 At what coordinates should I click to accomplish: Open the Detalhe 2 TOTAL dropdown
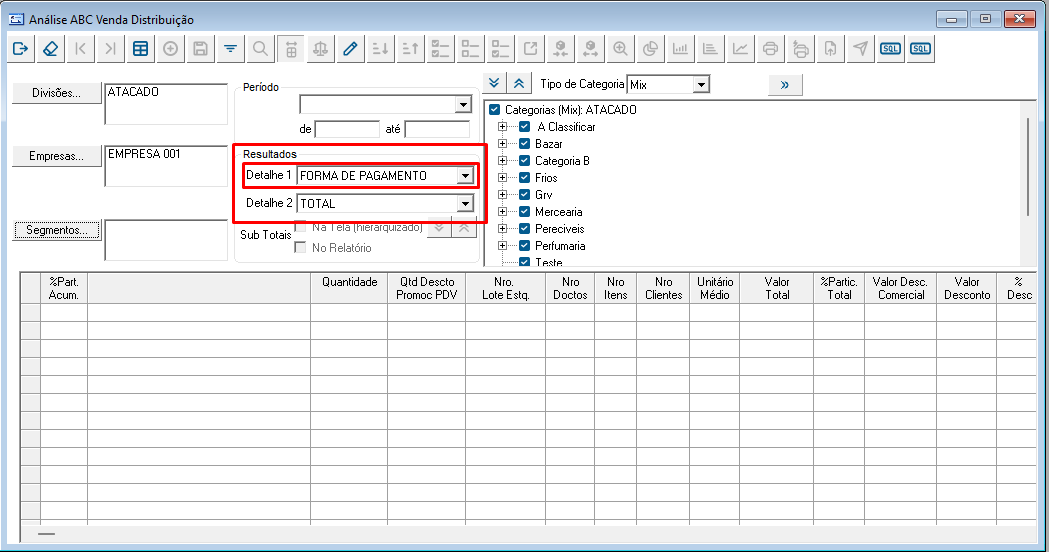tap(465, 203)
